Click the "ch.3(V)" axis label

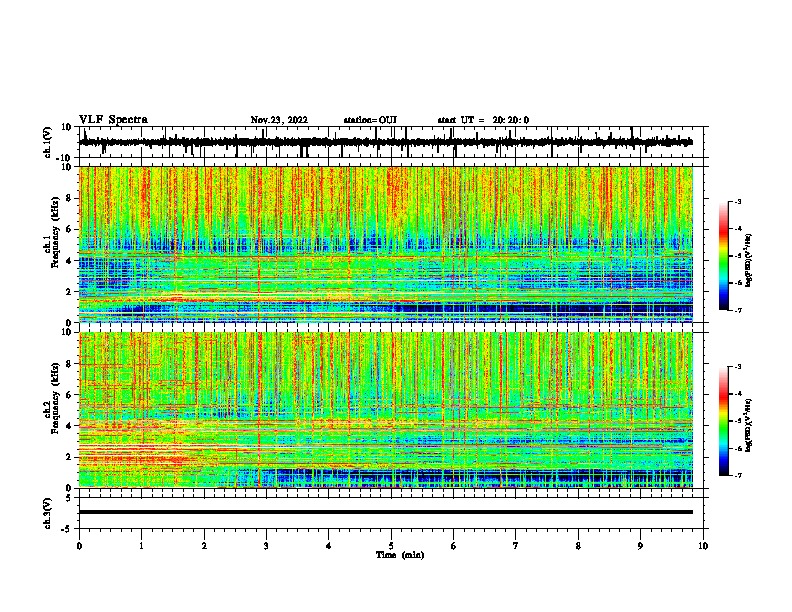click(48, 513)
